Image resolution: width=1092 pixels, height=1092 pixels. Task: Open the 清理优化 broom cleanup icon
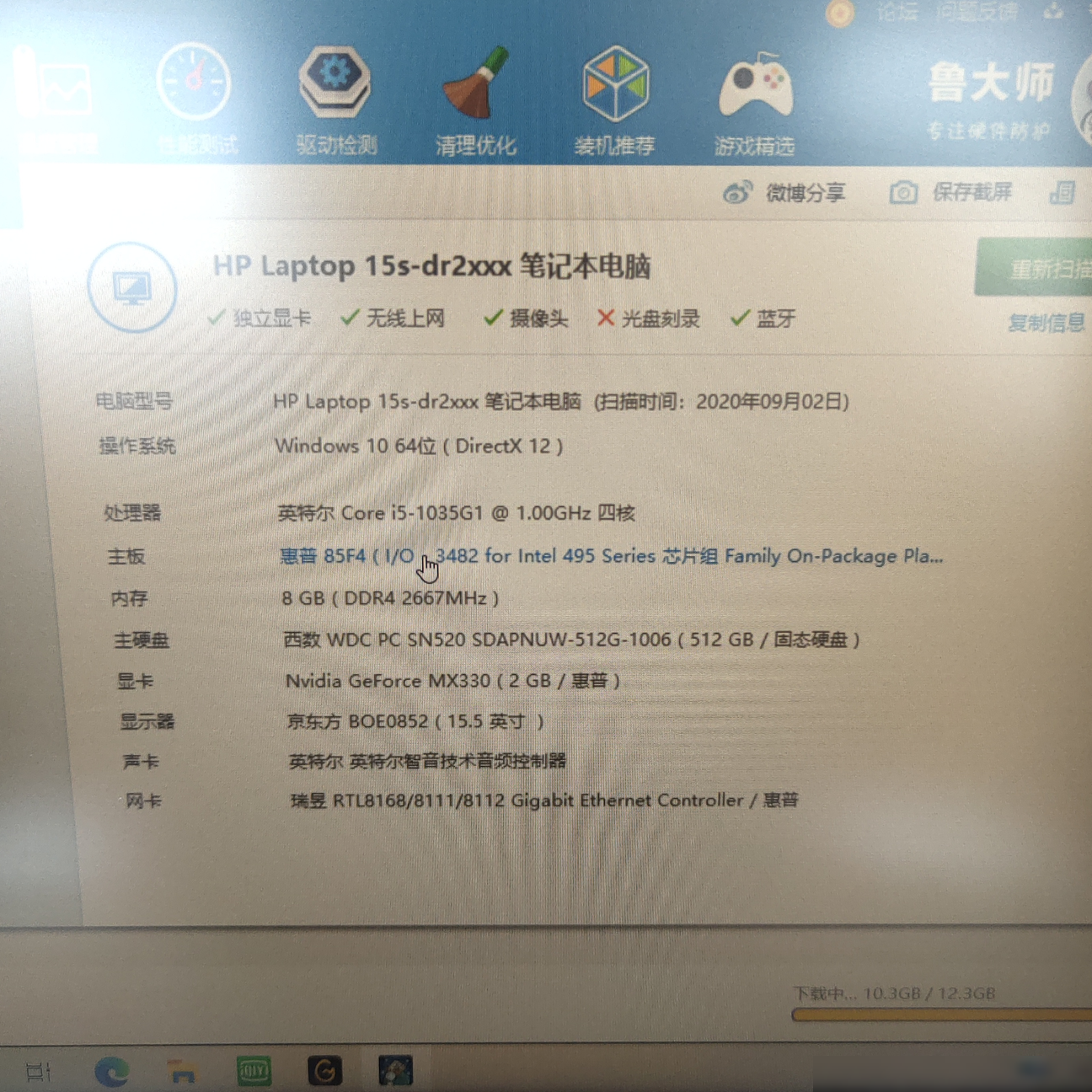click(475, 83)
